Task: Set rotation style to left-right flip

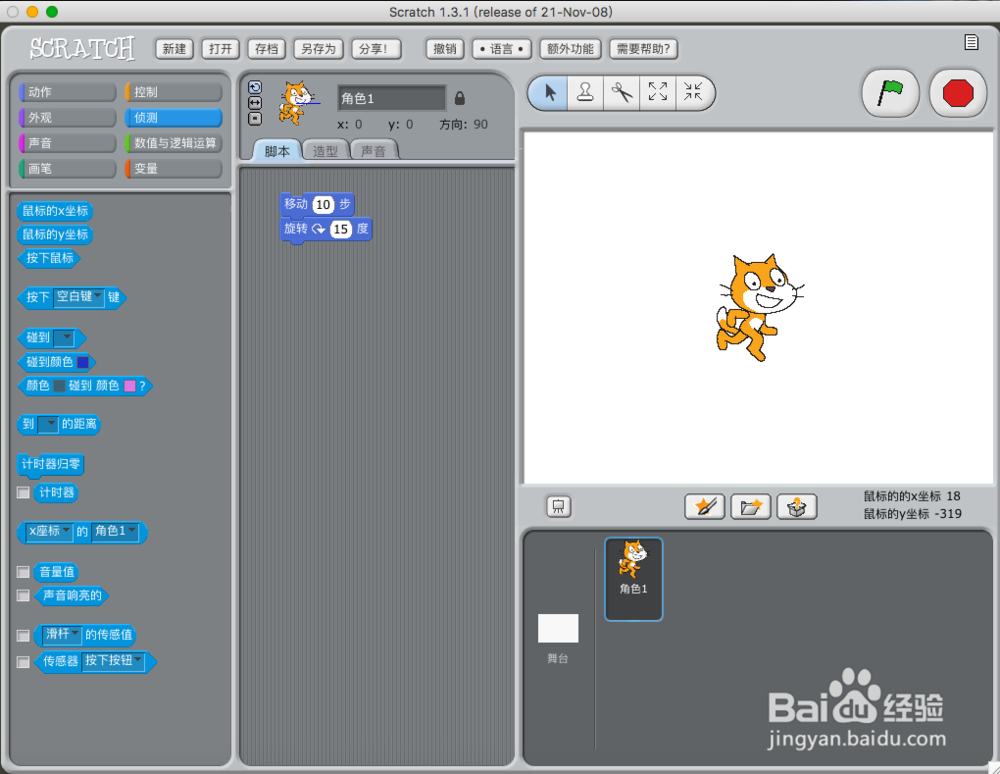Action: [x=254, y=103]
